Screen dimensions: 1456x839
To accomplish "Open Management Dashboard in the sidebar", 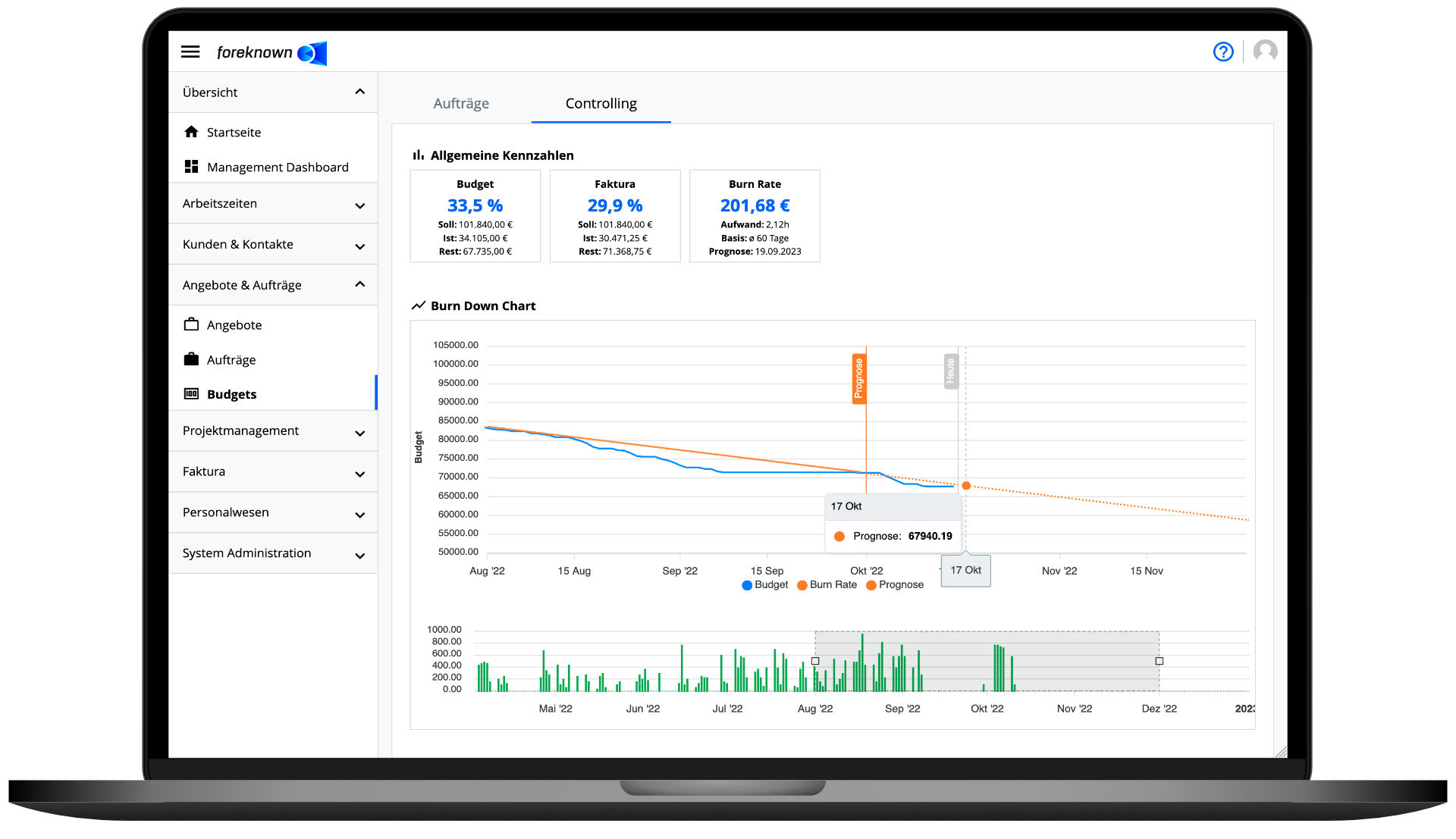I will click(273, 167).
